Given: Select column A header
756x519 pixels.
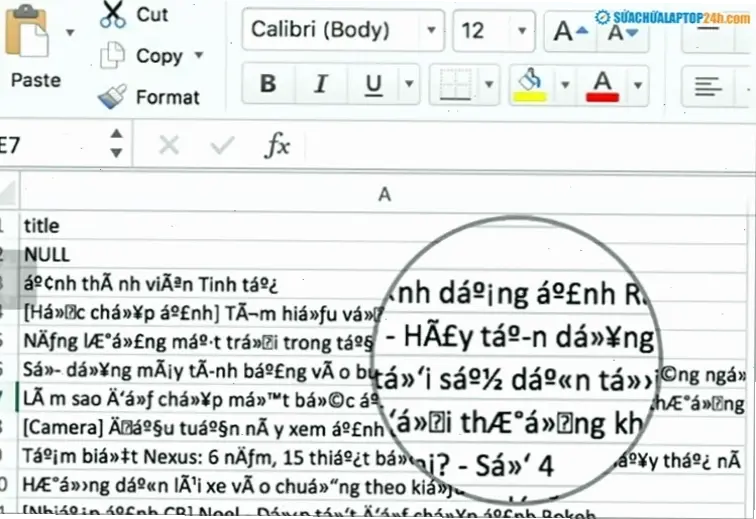Looking at the screenshot, I should pyautogui.click(x=384, y=194).
